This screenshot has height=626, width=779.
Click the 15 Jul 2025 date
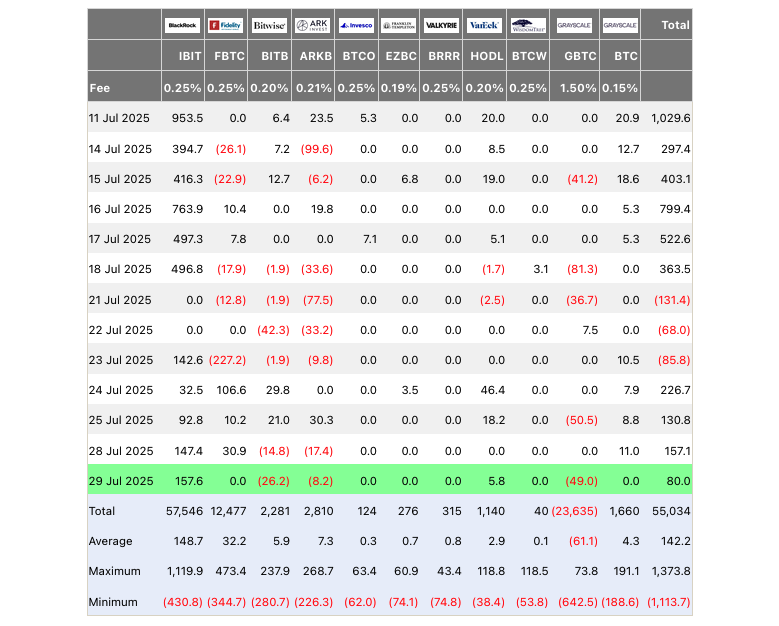point(120,179)
